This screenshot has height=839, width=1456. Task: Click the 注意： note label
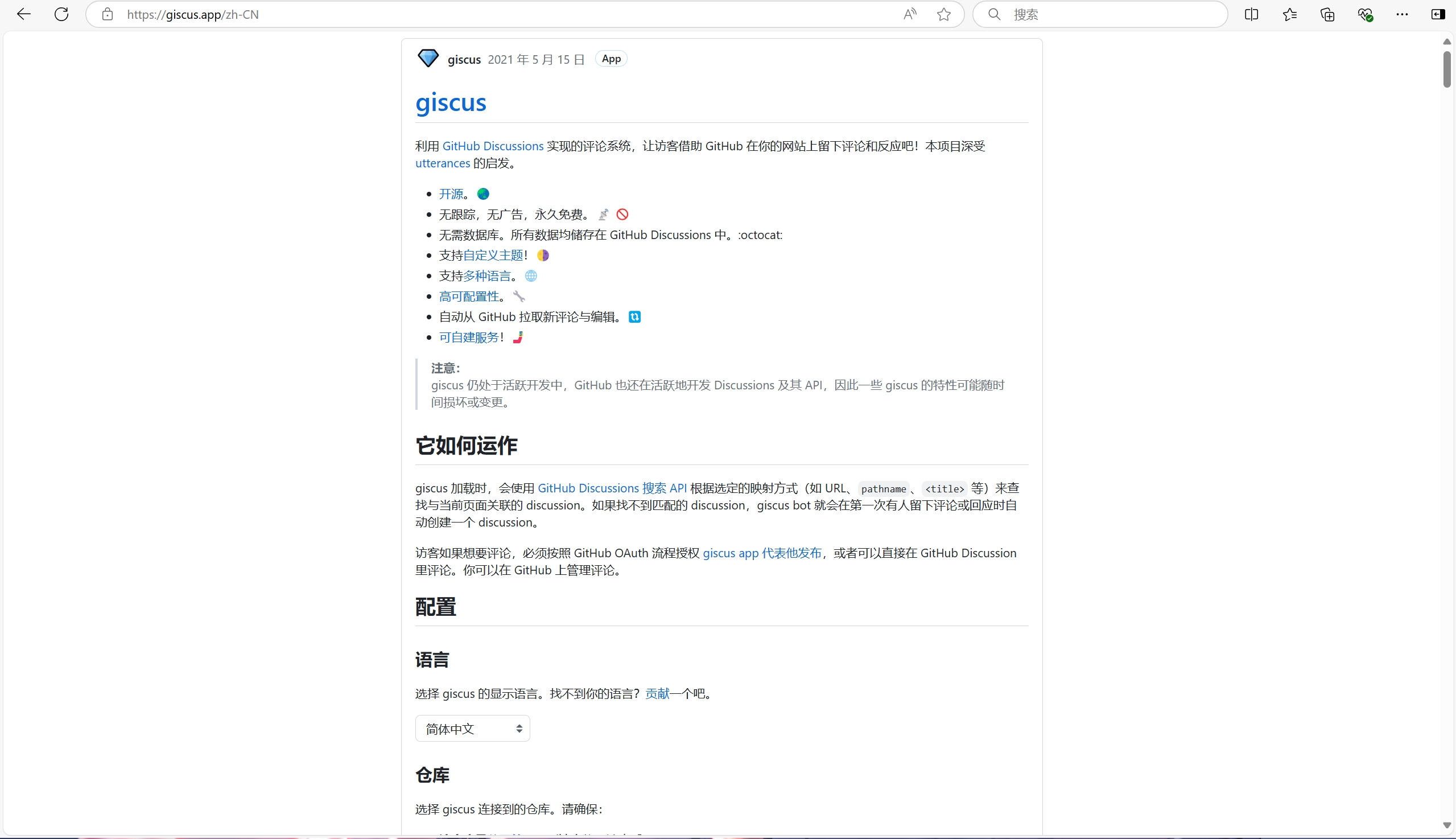(446, 368)
